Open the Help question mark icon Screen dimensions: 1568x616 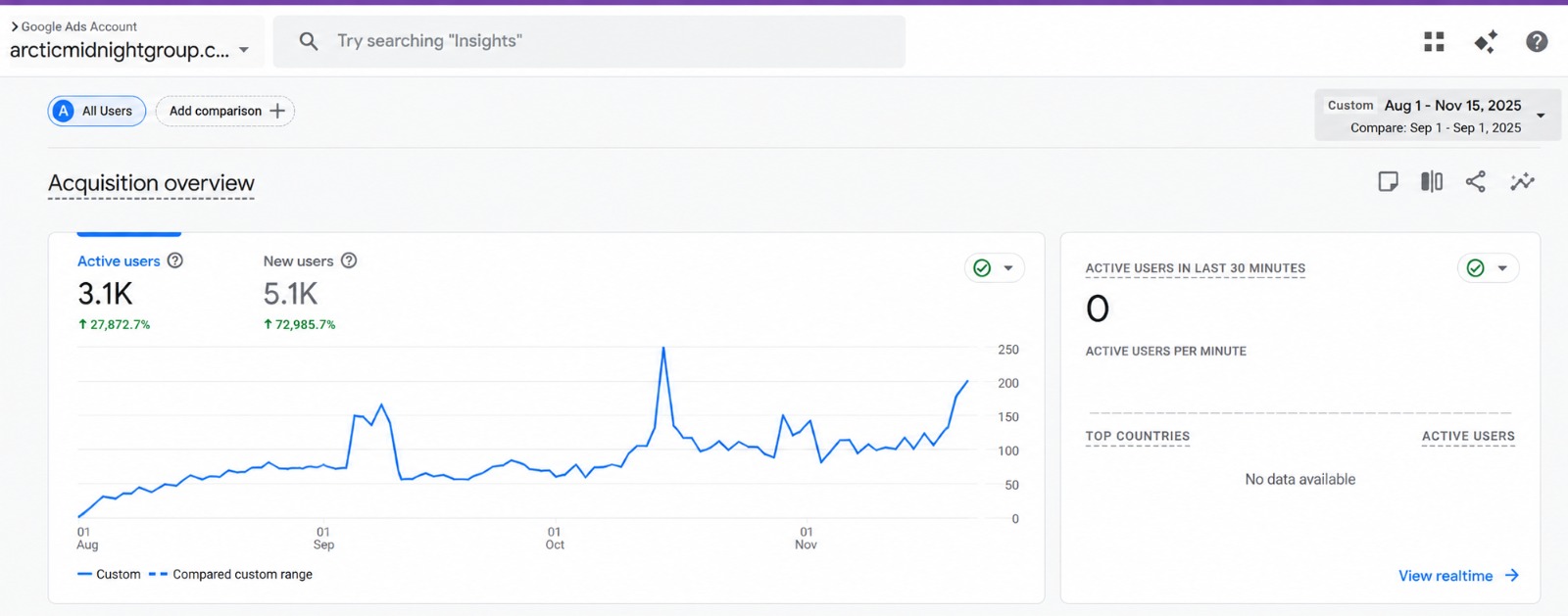[x=1537, y=41]
